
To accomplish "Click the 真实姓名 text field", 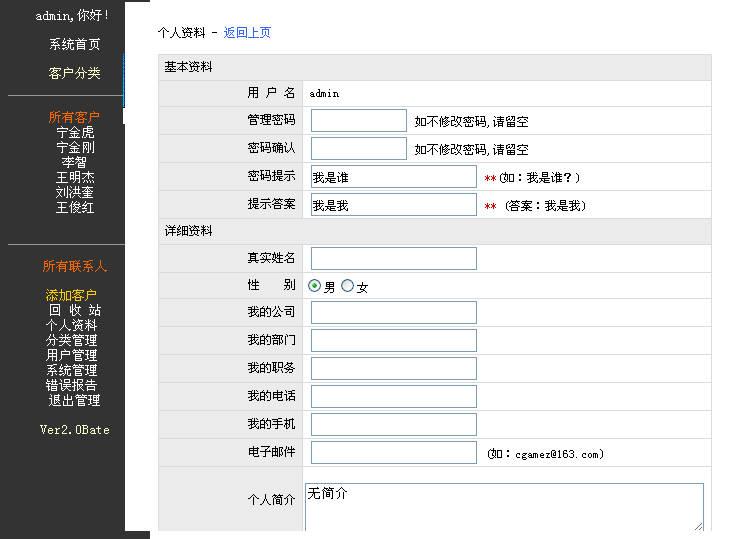I will click(x=393, y=259).
